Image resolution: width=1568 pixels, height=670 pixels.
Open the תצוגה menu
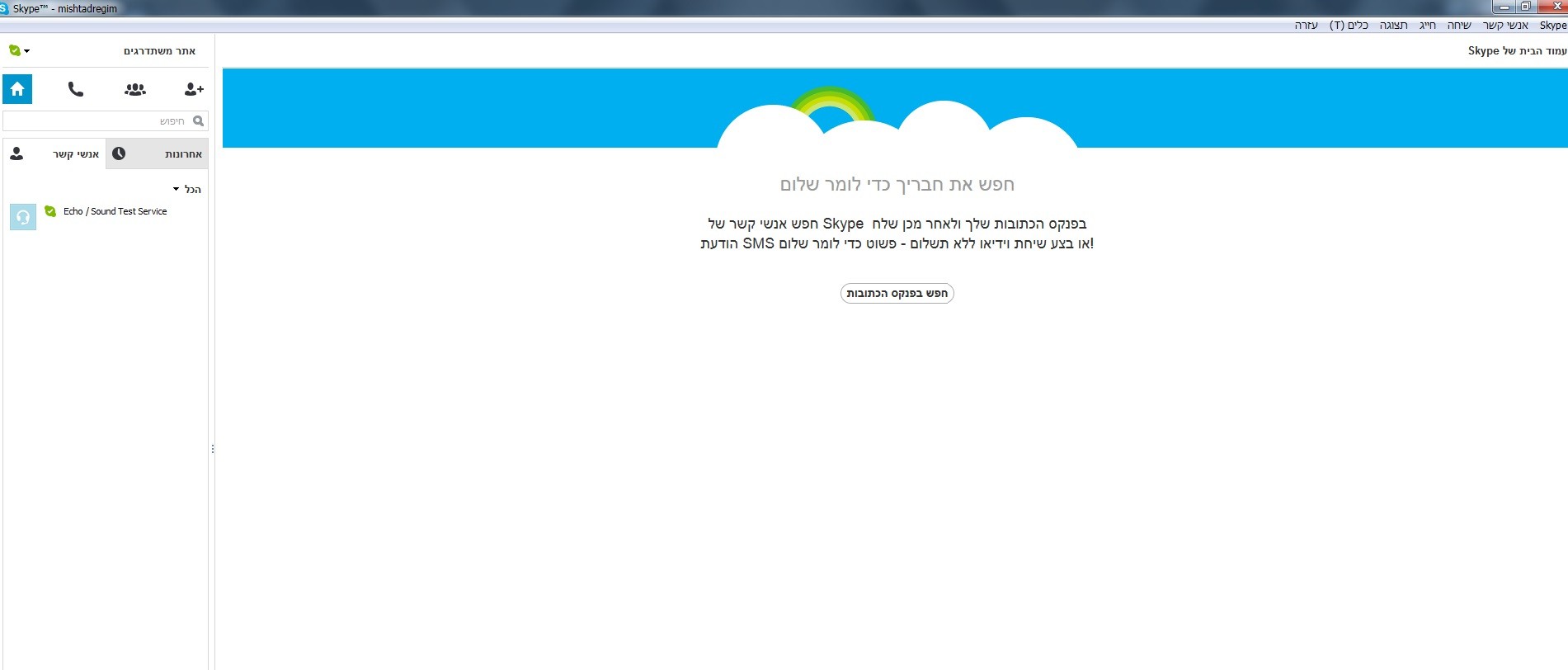click(1393, 26)
